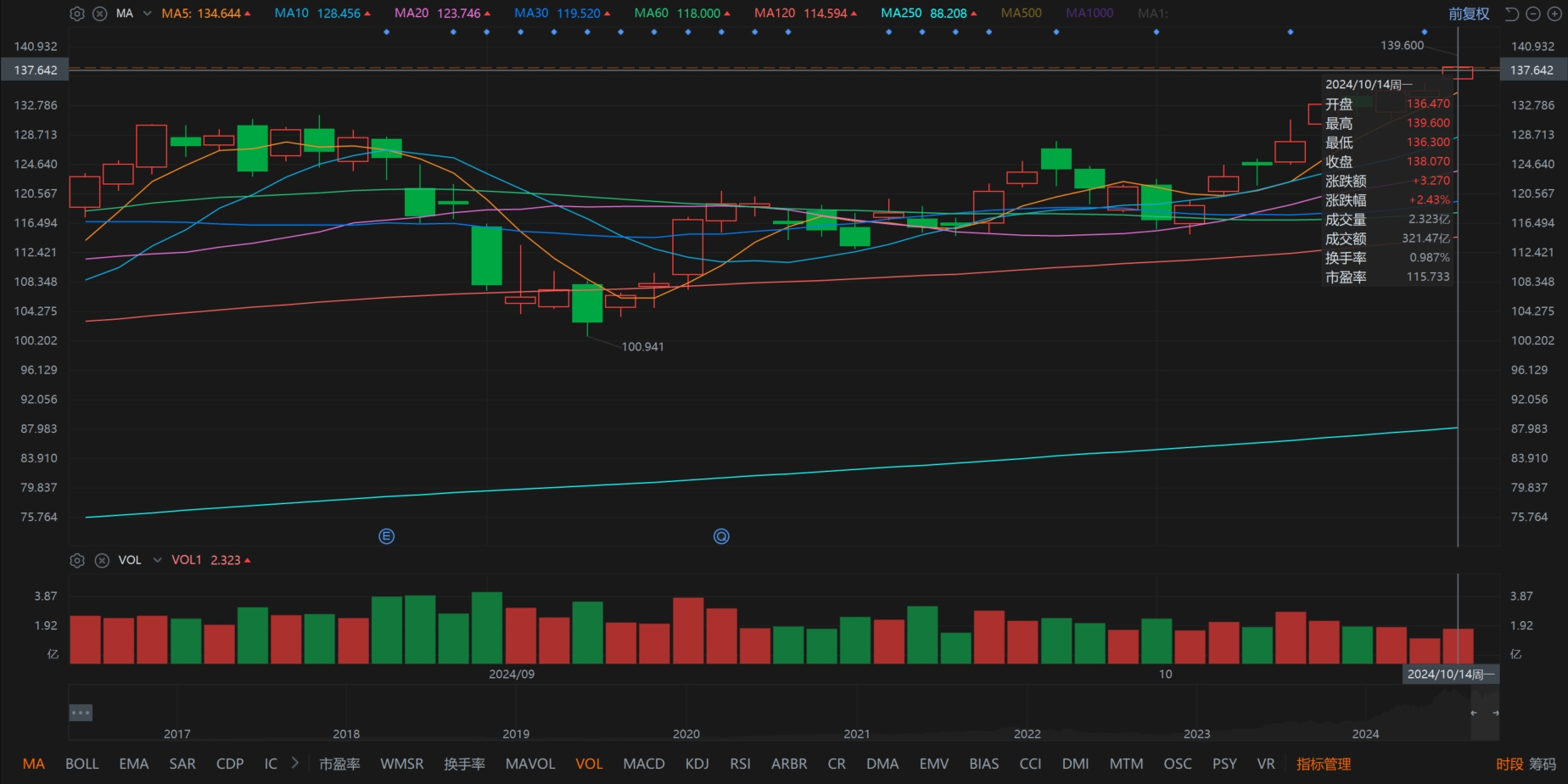
Task: Switch sub-chart to DMA
Action: [882, 764]
